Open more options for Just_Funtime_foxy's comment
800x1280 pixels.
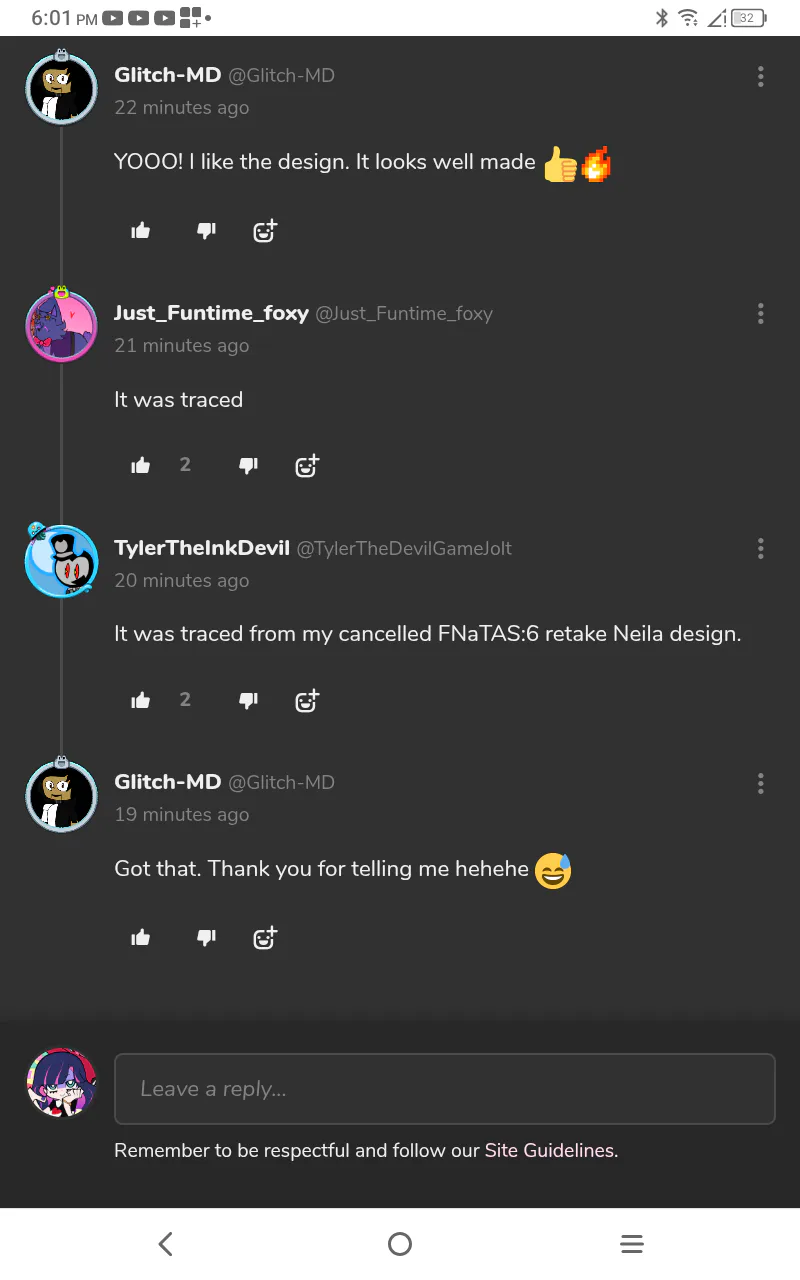761,314
